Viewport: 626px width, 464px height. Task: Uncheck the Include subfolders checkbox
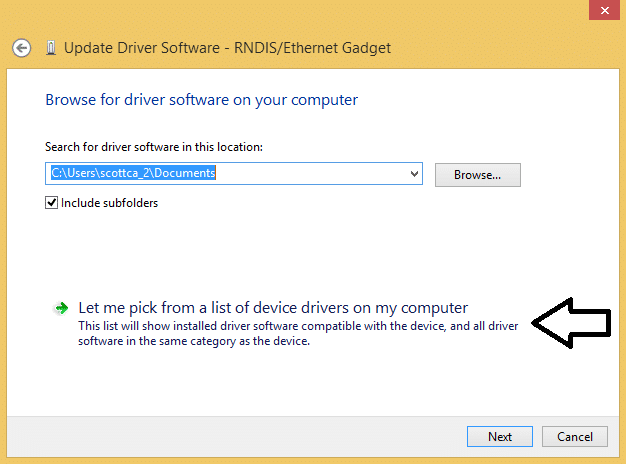[52, 203]
